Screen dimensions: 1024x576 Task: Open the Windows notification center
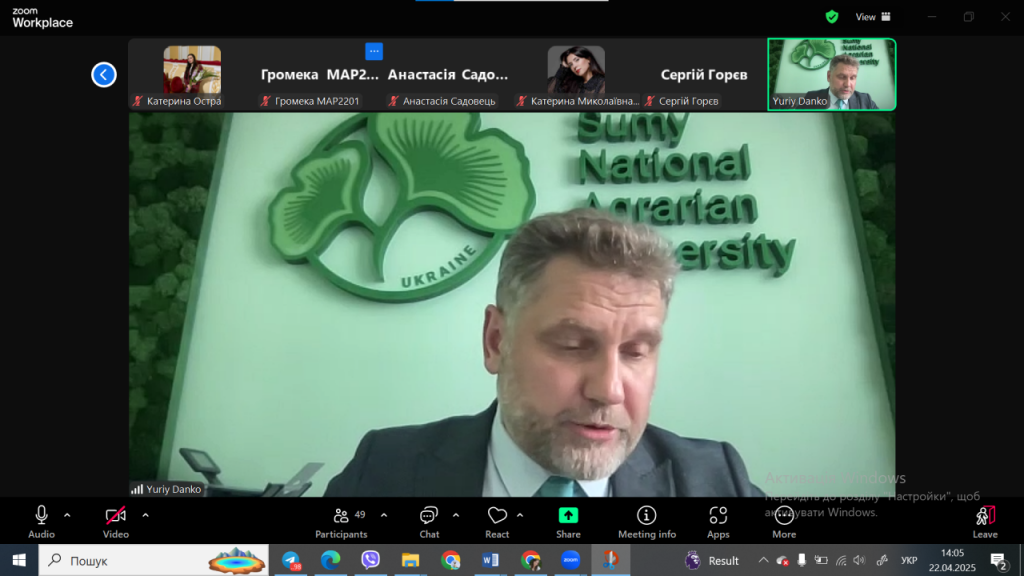pos(998,560)
